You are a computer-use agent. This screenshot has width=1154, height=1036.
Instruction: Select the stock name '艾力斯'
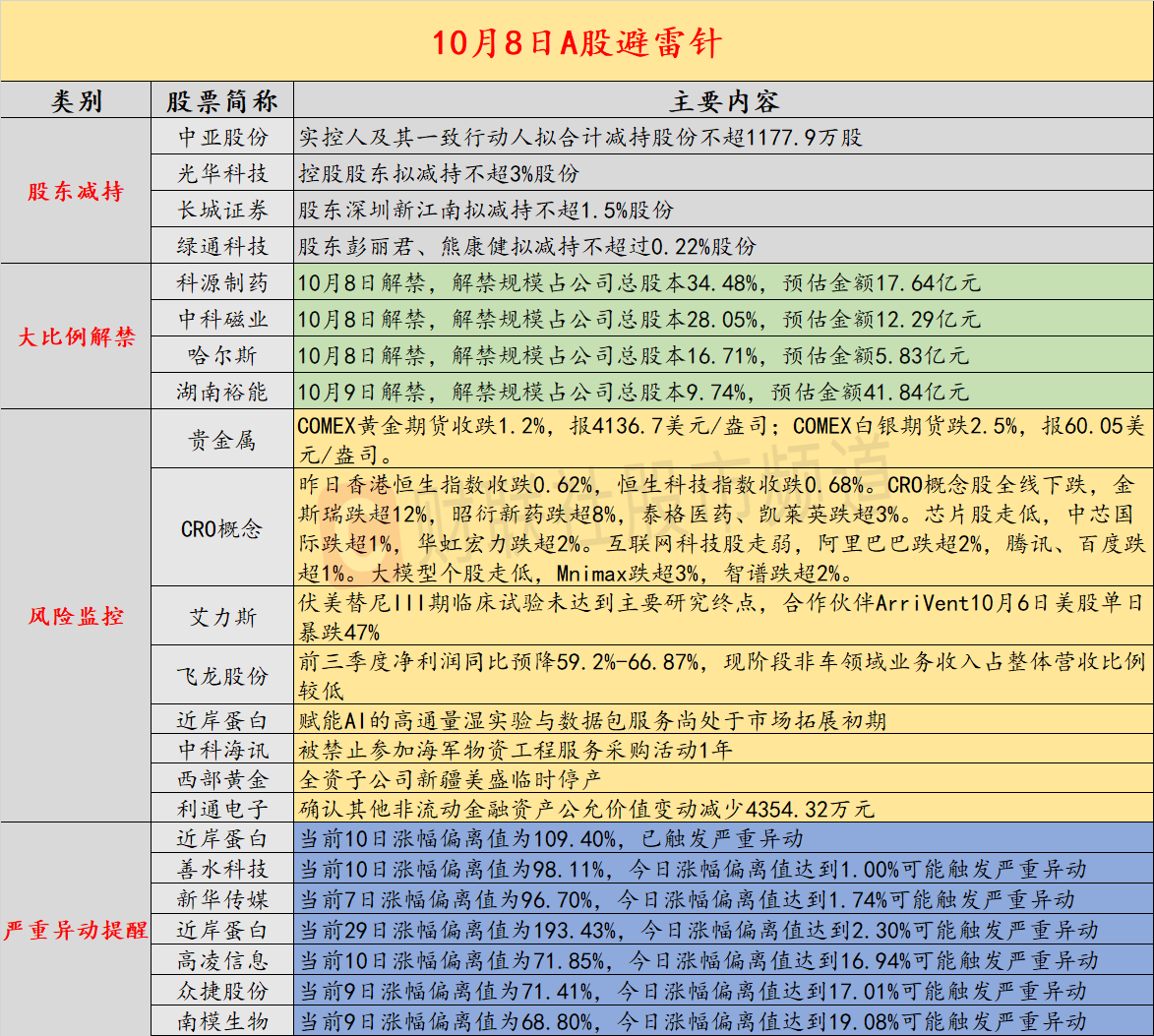pyautogui.click(x=222, y=617)
